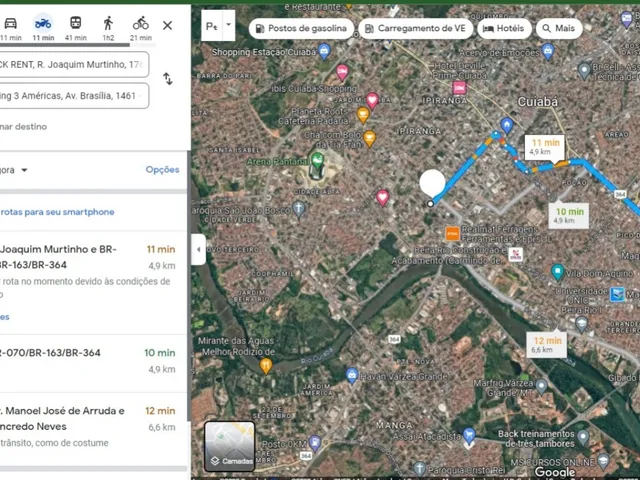Click the Shopping Estação Cuiabá shopping pin

[x=324, y=51]
